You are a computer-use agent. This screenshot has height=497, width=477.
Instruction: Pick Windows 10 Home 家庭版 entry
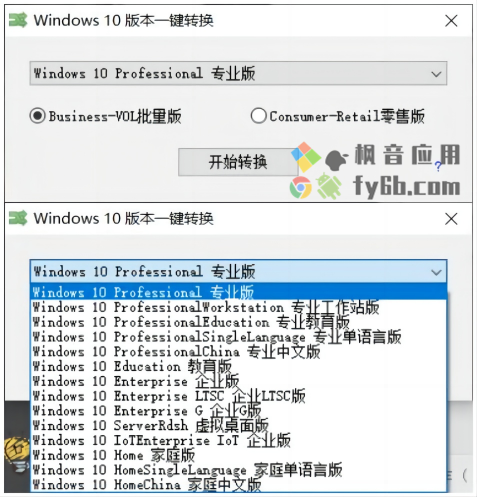coord(238,455)
